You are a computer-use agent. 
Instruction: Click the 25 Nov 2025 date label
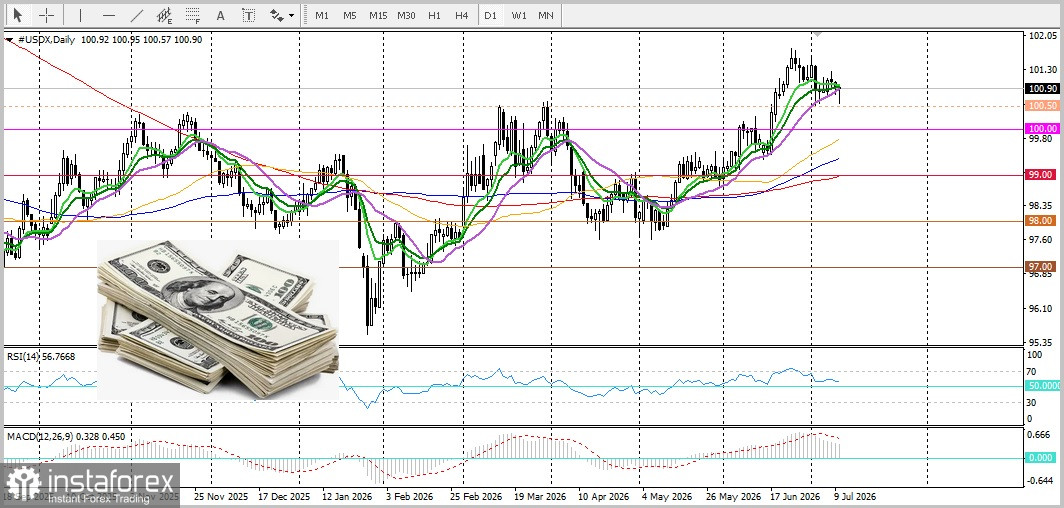pos(220,496)
